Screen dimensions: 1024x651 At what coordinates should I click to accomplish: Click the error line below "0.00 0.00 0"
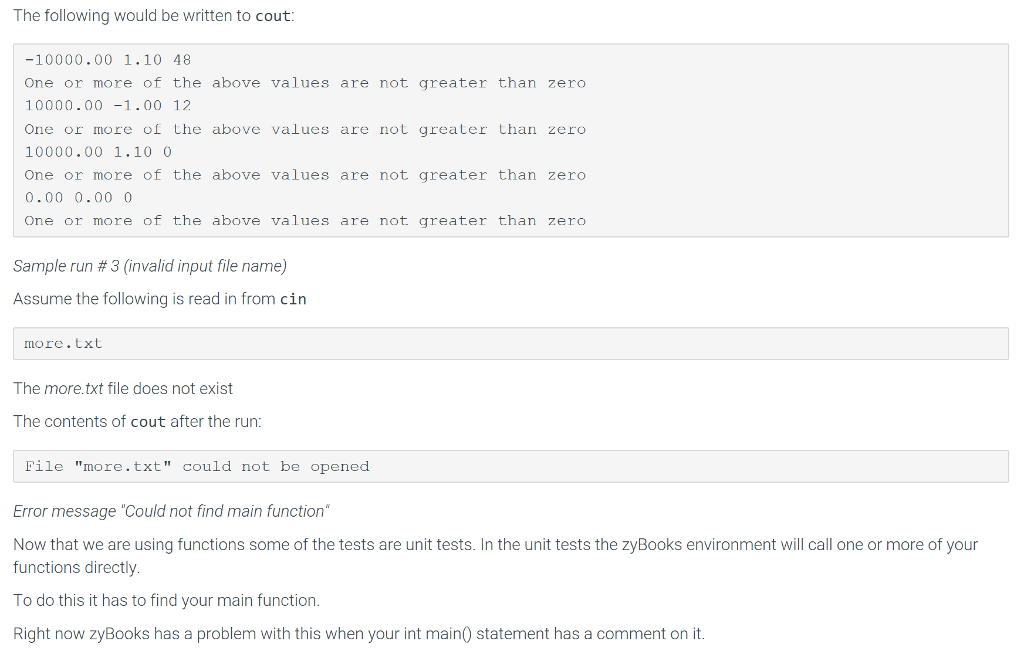pyautogui.click(x=305, y=221)
